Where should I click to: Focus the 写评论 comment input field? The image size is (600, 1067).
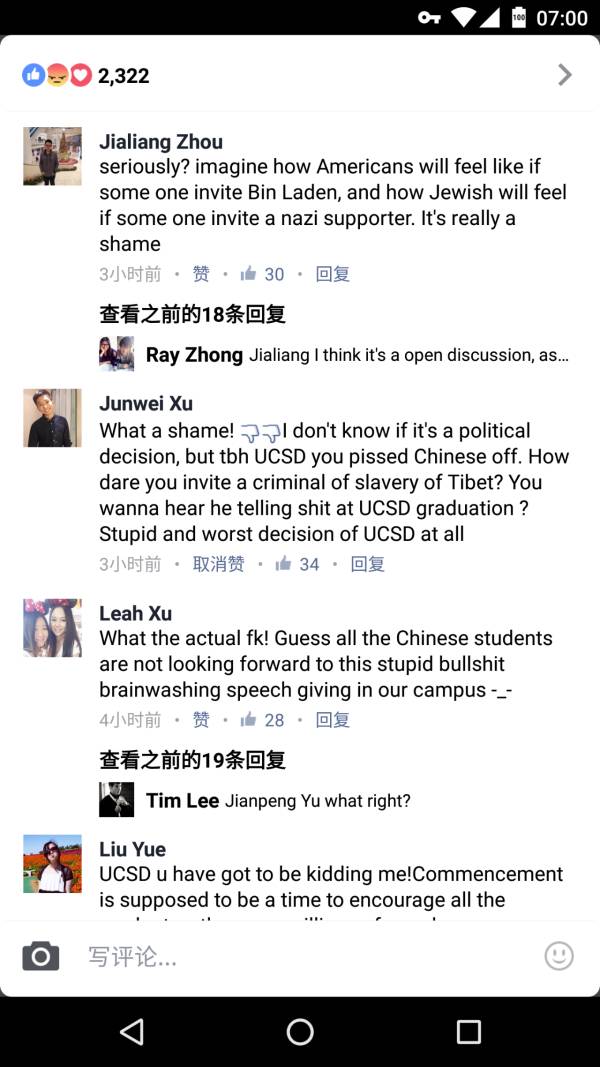pyautogui.click(x=300, y=957)
